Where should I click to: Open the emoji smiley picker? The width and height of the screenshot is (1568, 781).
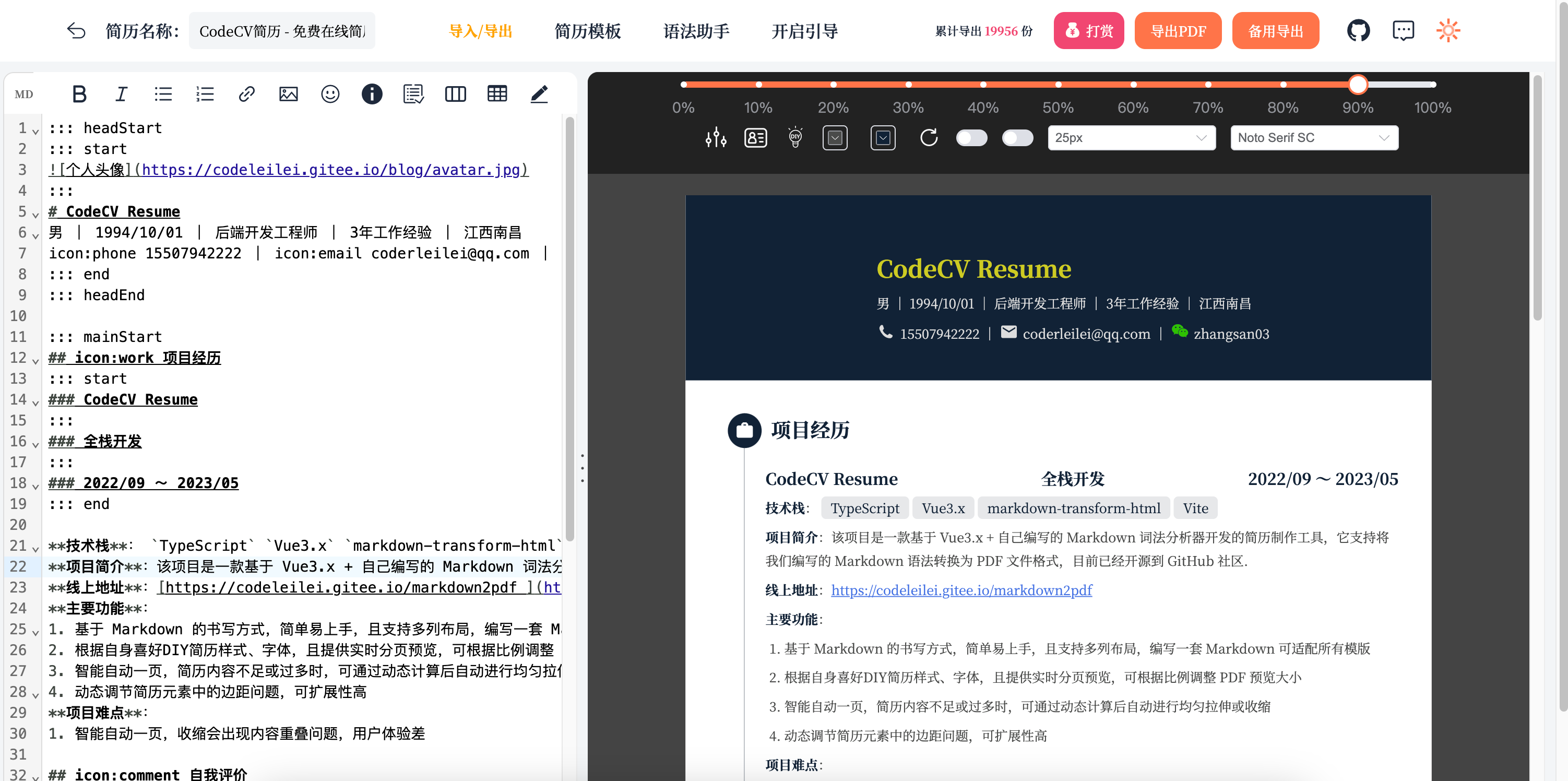330,94
